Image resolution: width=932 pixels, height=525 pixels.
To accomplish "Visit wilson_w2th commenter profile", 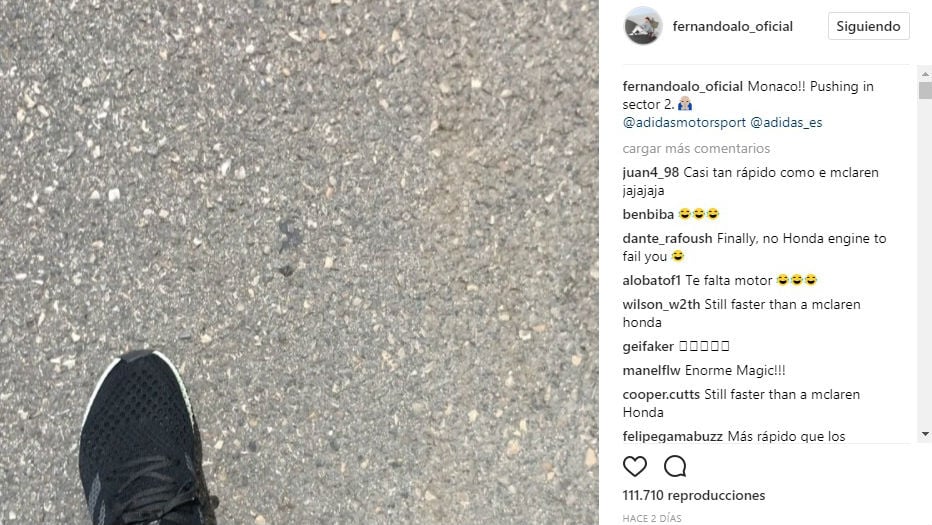I will pyautogui.click(x=661, y=304).
